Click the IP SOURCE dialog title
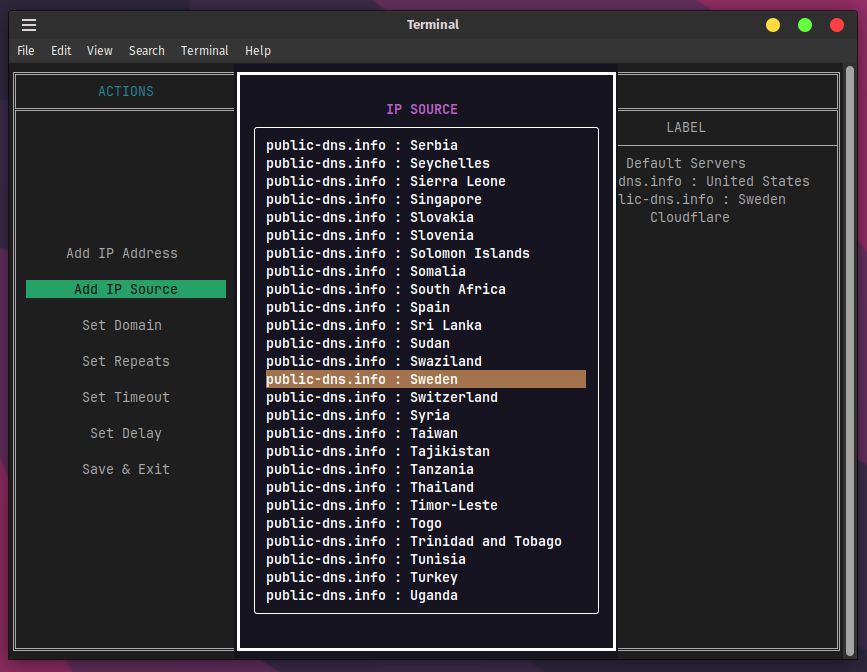 422,109
